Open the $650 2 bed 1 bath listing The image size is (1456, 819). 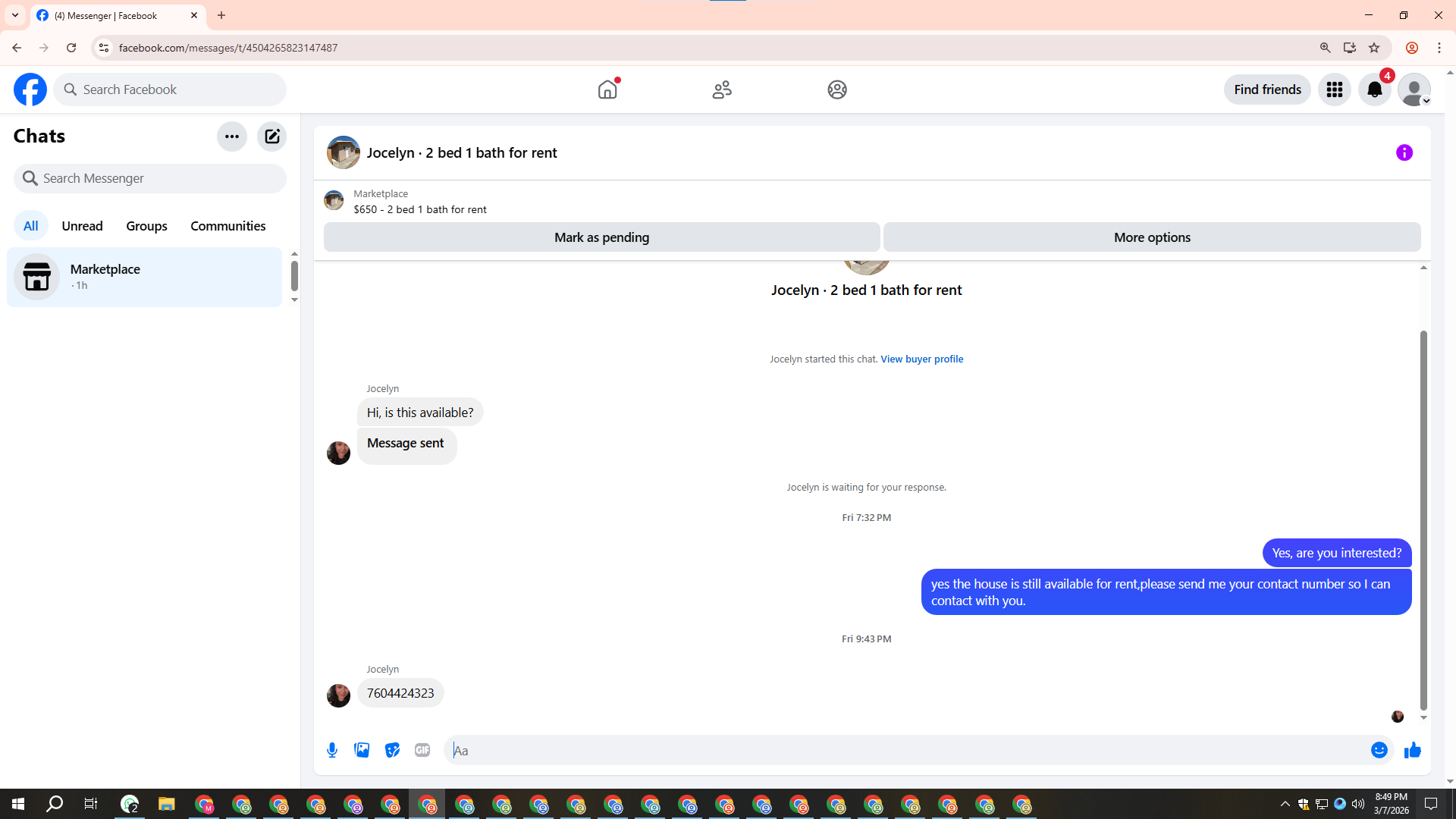point(420,209)
